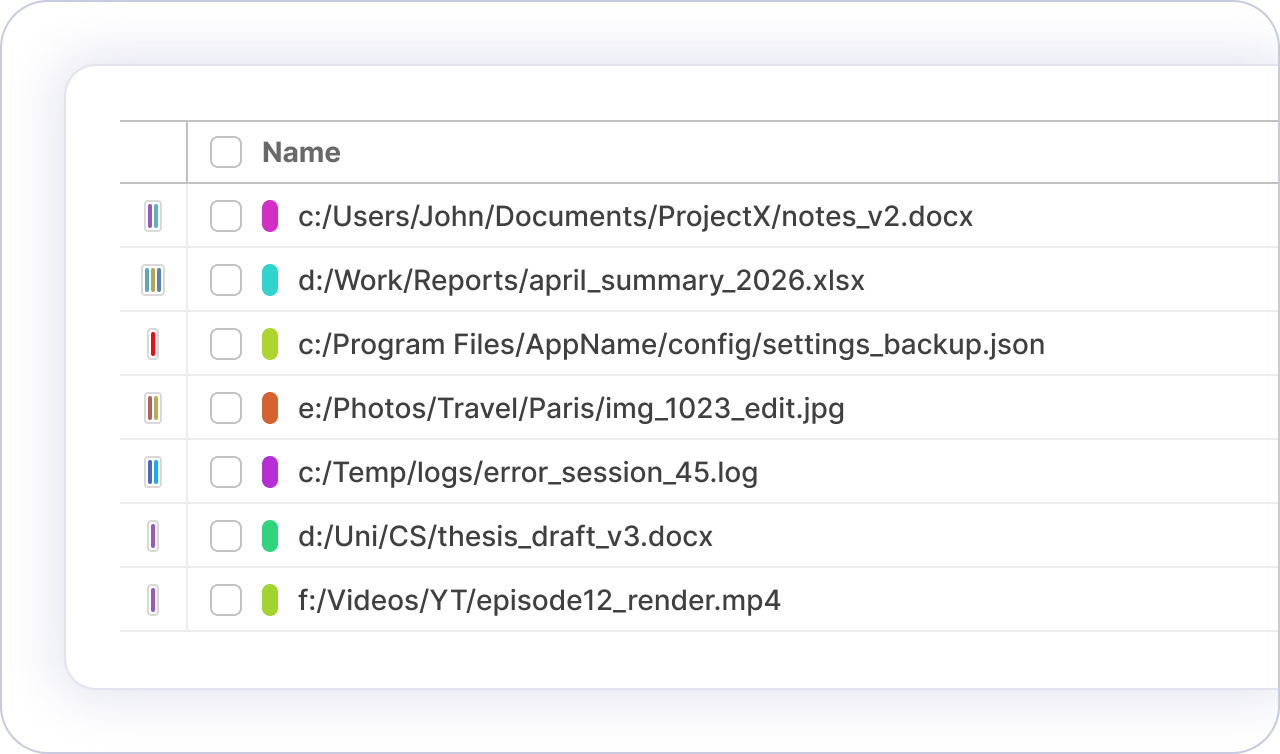The height and width of the screenshot is (754, 1280).
Task: Open e:/Photos/Travel/Paris/img_1023_edit.jpg file entry
Action: 571,408
